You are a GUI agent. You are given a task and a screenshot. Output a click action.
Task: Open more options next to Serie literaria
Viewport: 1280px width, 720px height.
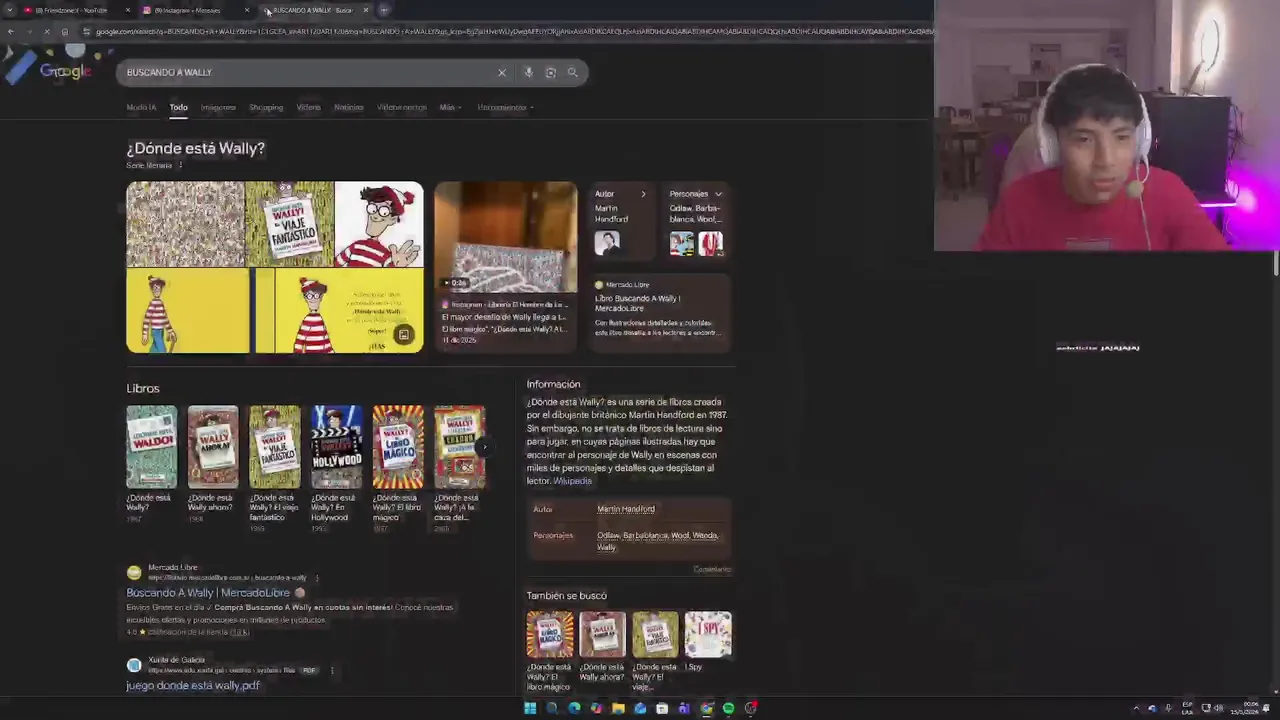pyautogui.click(x=180, y=165)
